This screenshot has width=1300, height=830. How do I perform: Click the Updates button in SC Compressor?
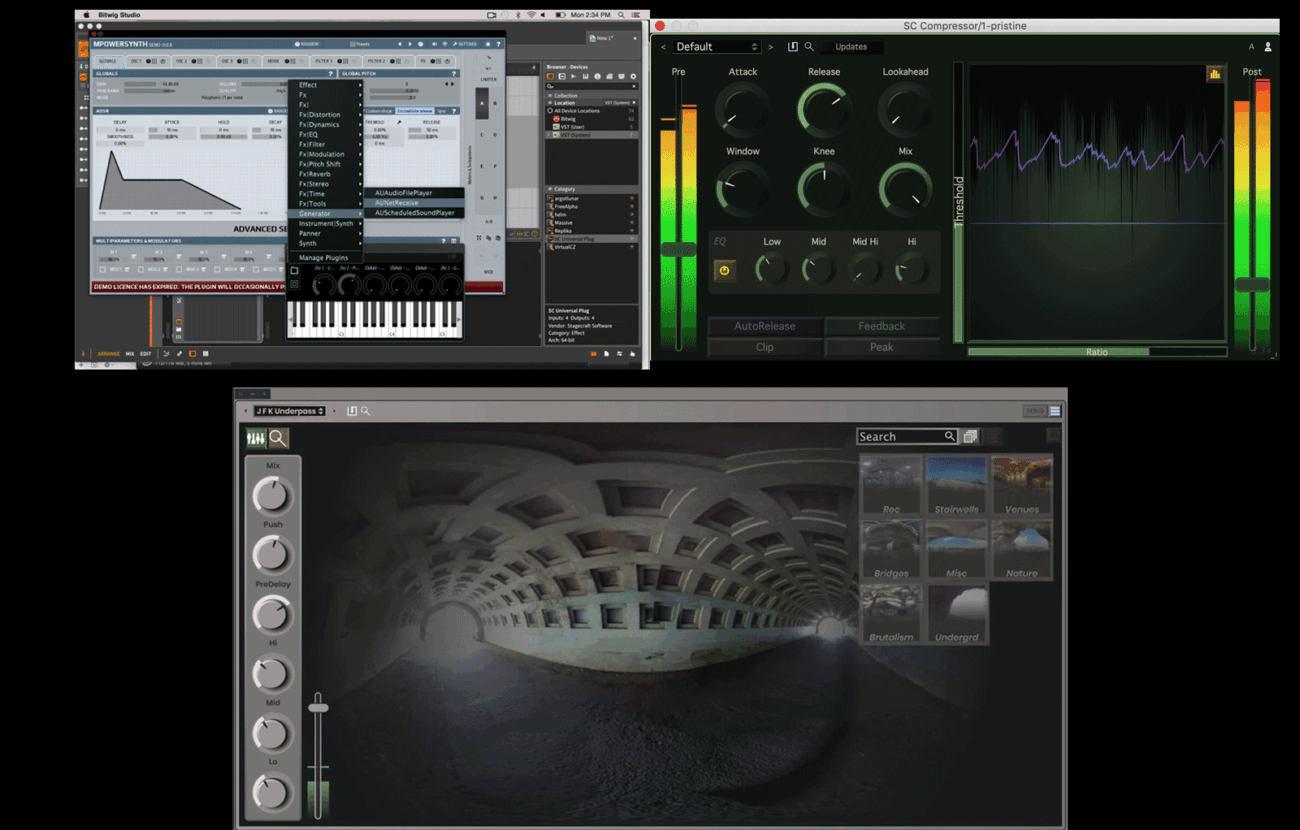pos(851,47)
